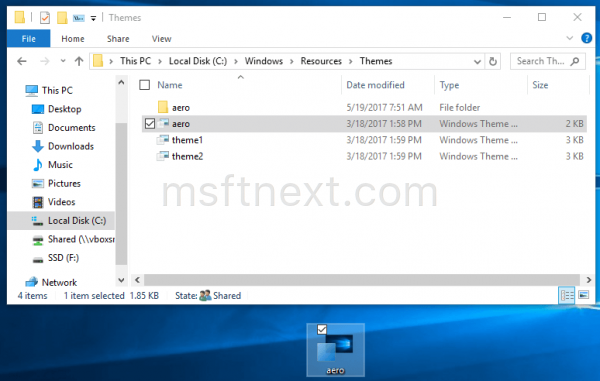Switch to the Share ribbon tab
The width and height of the screenshot is (600, 381).
coord(118,39)
